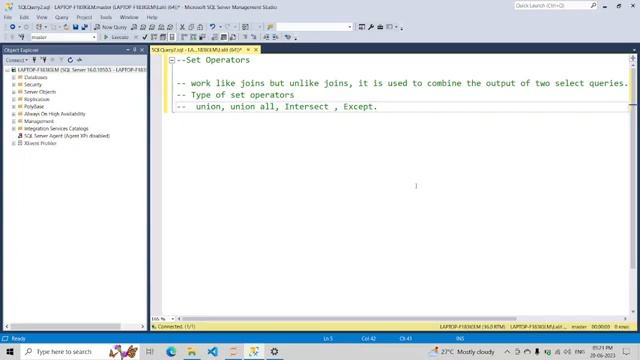Switch output to Results to File
This screenshot has width=640, height=360.
point(233,37)
